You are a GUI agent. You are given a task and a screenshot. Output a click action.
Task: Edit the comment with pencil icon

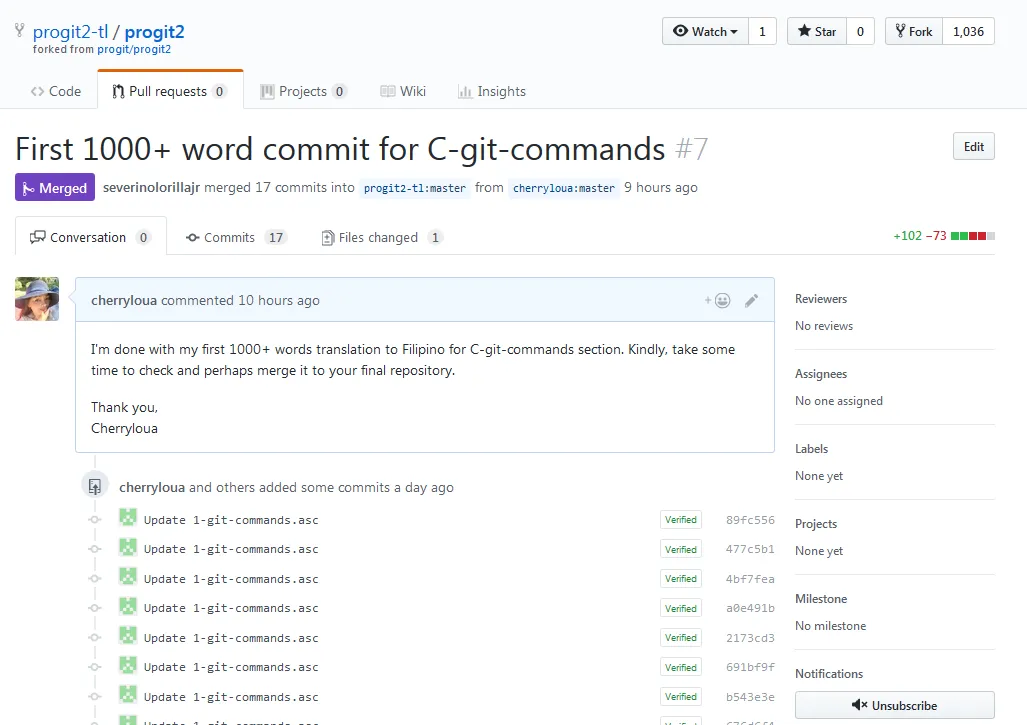point(751,301)
